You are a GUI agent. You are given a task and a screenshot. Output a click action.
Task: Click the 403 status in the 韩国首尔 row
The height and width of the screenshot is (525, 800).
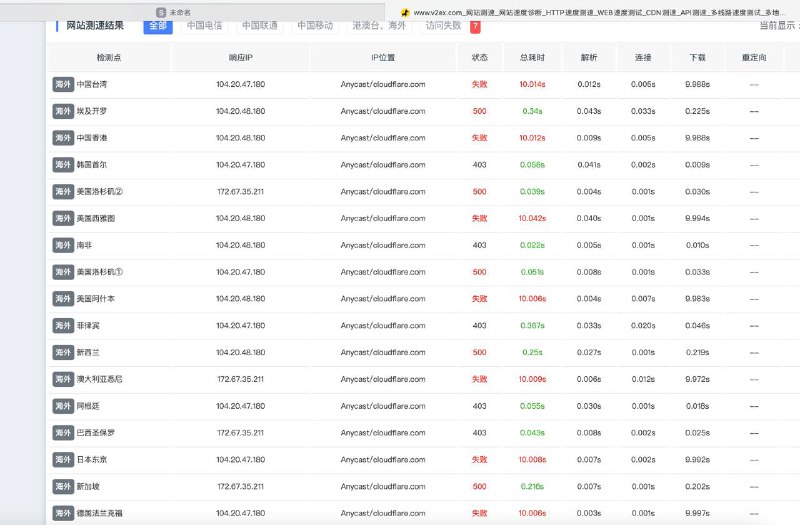point(480,165)
